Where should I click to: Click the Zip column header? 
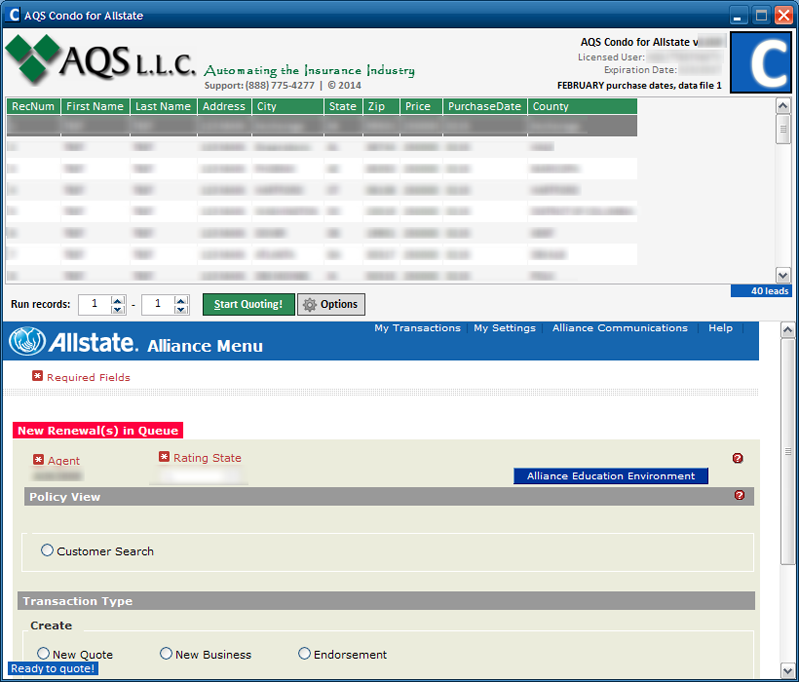point(382,106)
